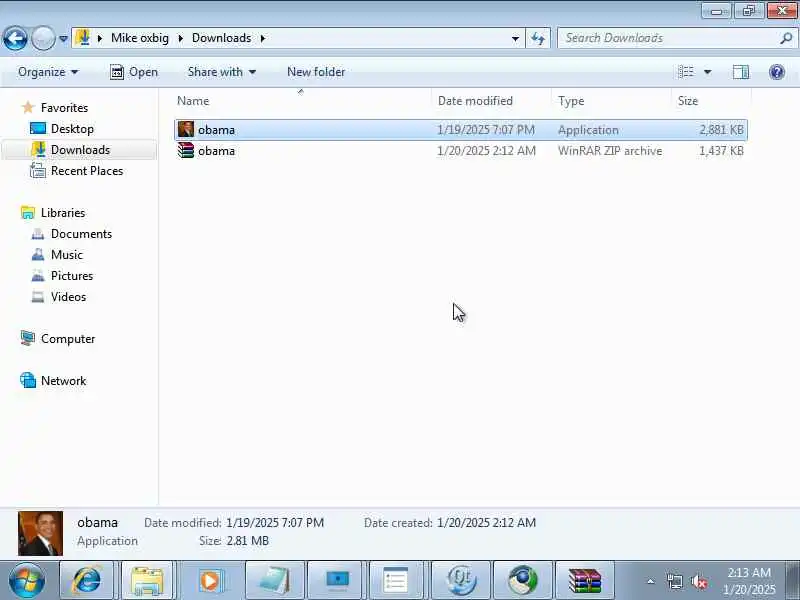Click the 1/20/2025 2:12 AM date cell
Viewport: 800px width, 600px height.
click(x=486, y=151)
